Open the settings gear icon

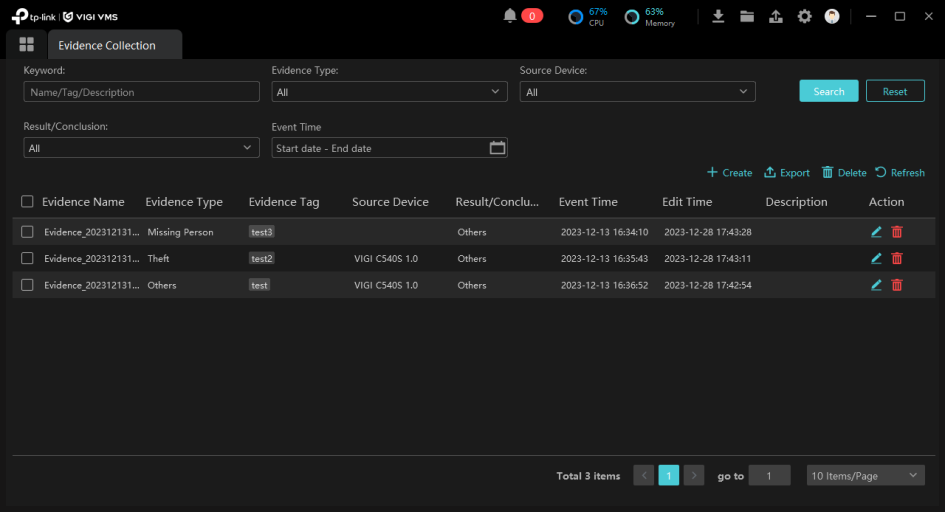(804, 16)
